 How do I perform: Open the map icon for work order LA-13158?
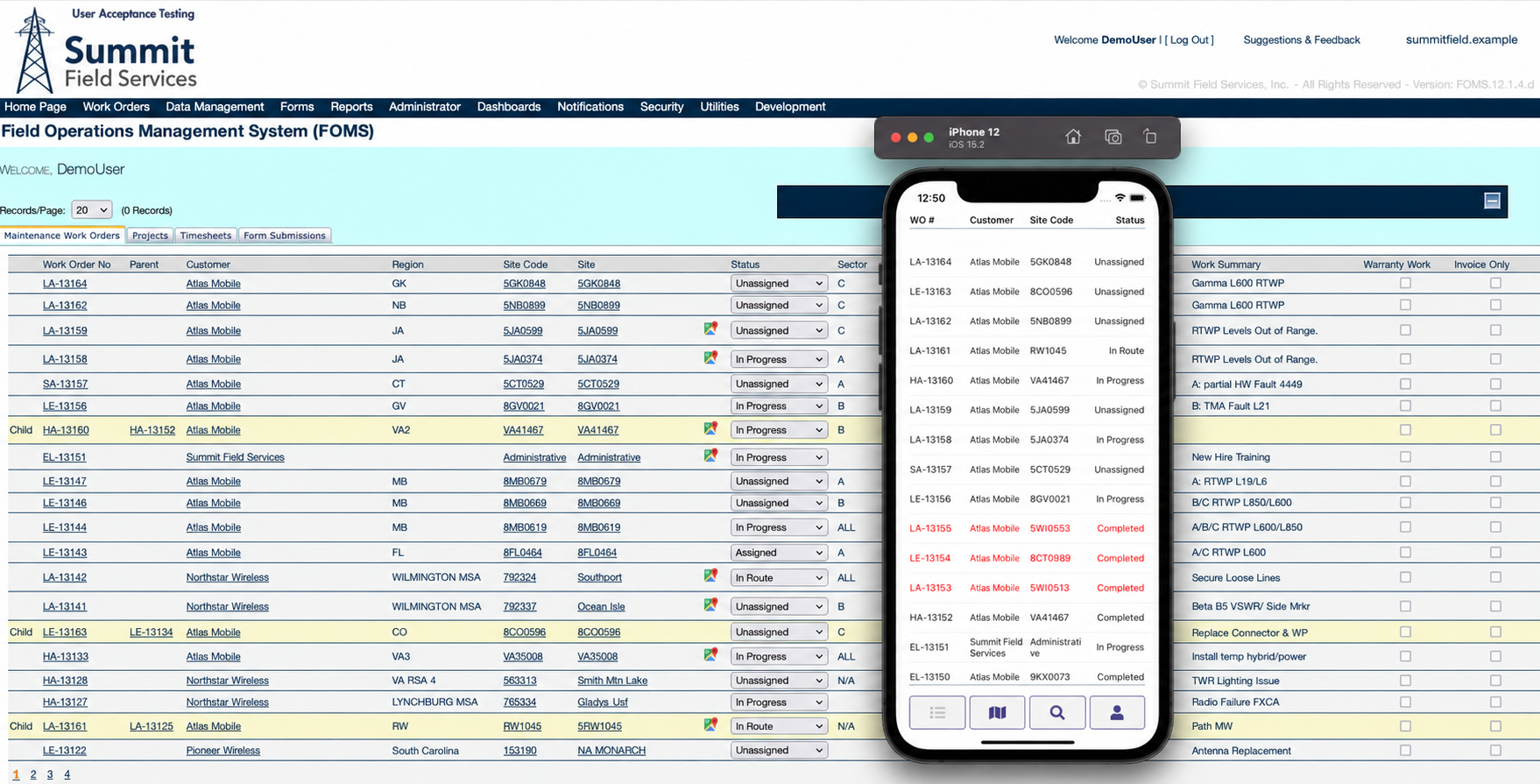tap(710, 357)
